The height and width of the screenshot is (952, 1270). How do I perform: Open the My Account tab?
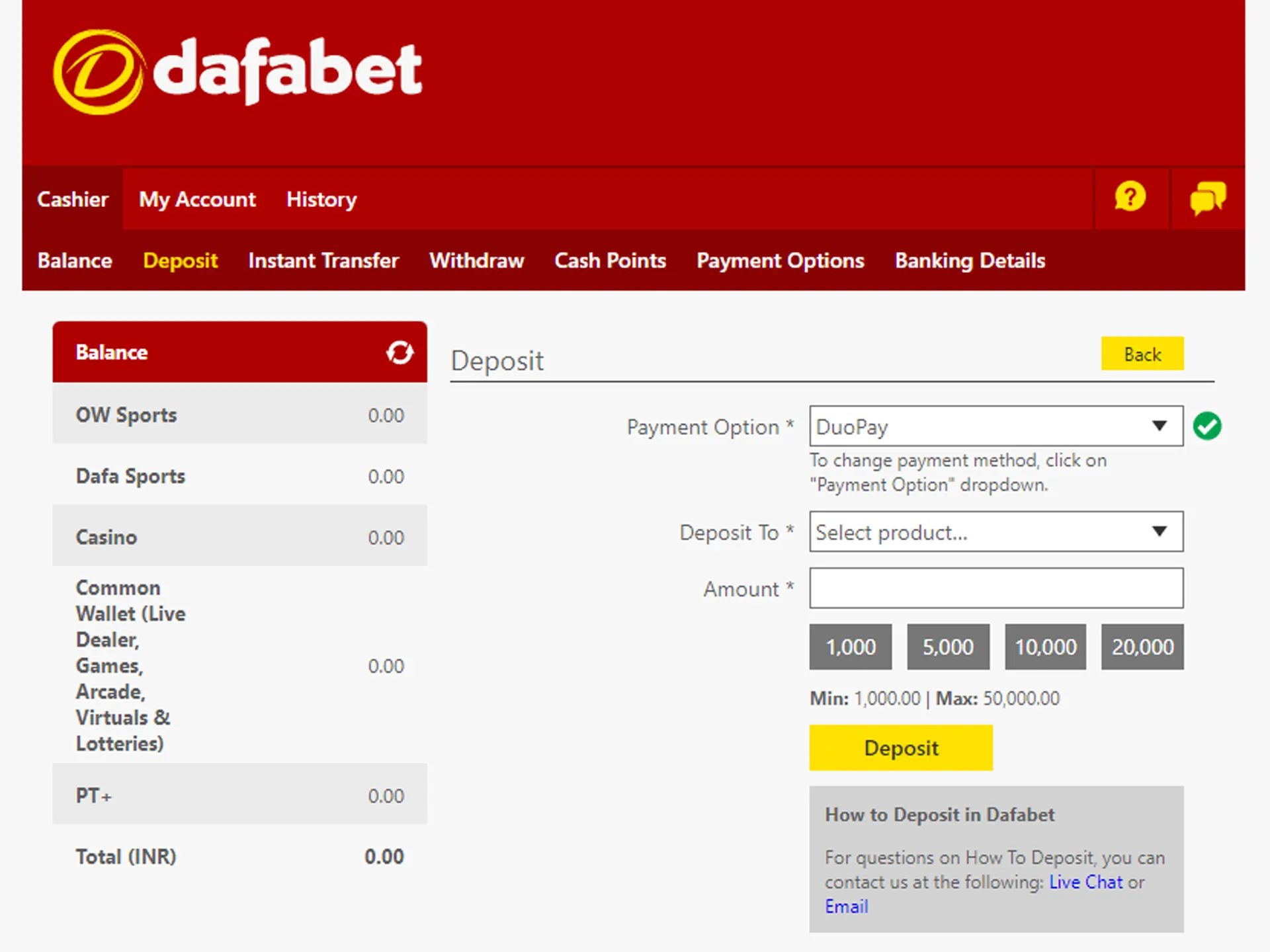point(197,199)
